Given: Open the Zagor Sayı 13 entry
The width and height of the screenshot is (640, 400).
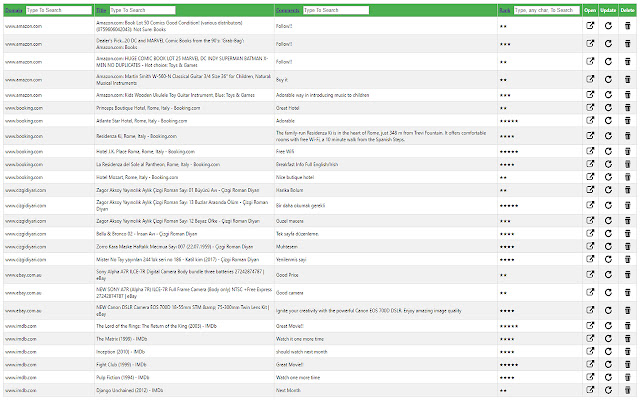Looking at the screenshot, I should coord(590,205).
